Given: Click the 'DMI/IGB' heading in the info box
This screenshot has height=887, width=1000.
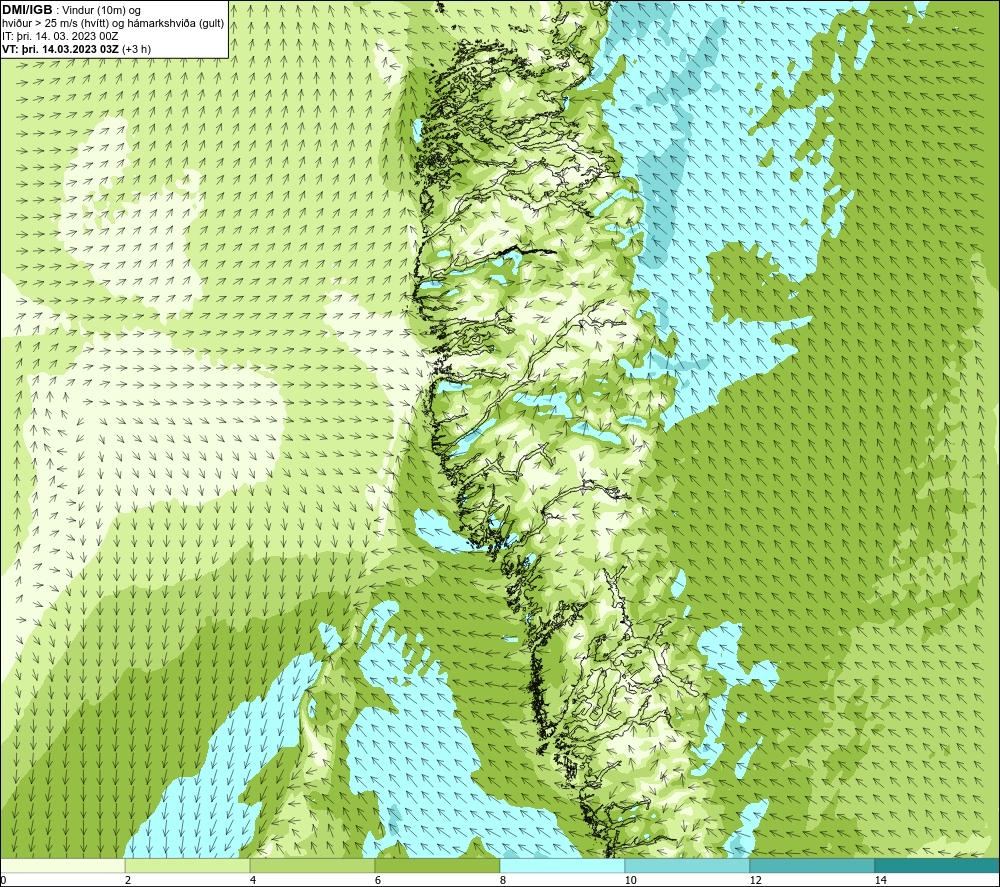Looking at the screenshot, I should [x=27, y=10].
